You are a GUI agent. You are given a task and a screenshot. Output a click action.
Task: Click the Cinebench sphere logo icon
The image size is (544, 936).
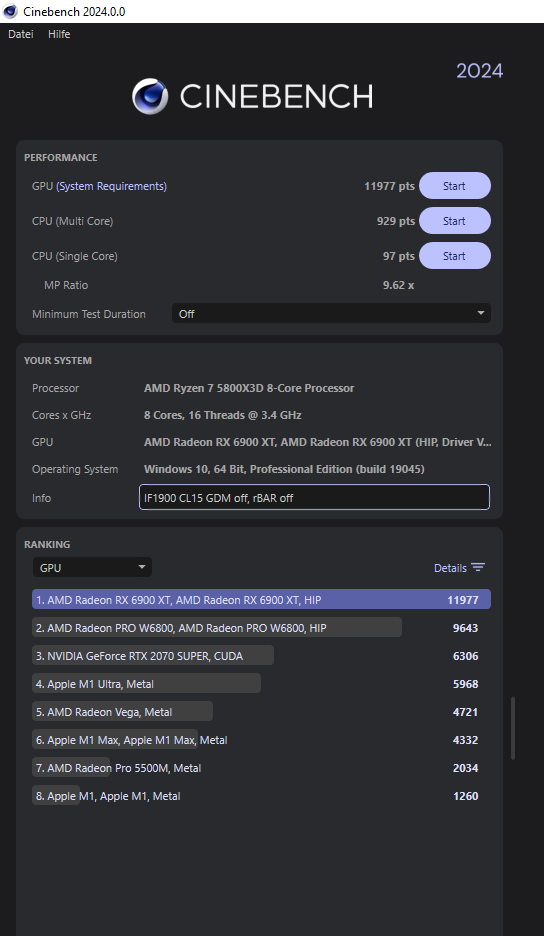coord(150,96)
